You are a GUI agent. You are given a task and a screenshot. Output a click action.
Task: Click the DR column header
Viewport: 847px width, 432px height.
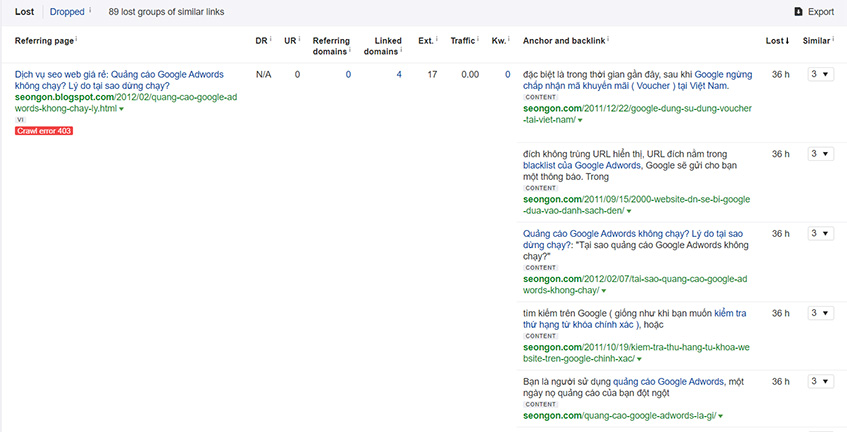pos(261,40)
